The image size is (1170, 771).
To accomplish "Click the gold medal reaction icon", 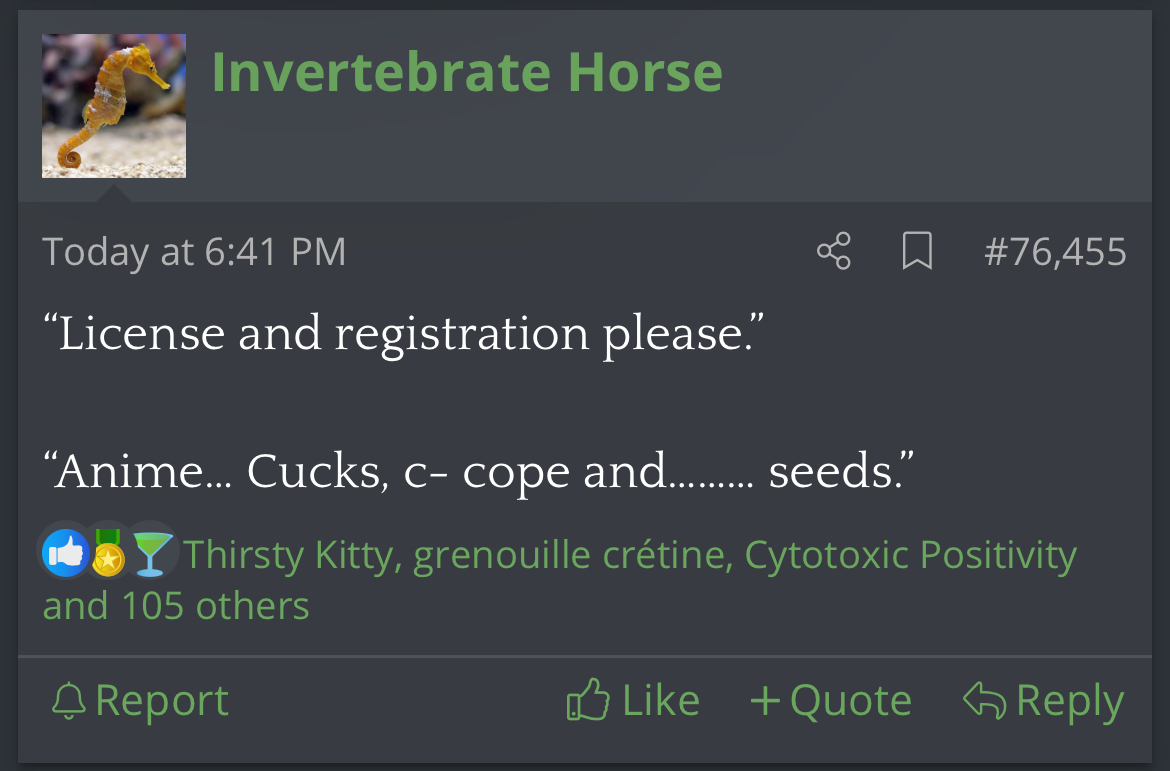I will click(108, 553).
